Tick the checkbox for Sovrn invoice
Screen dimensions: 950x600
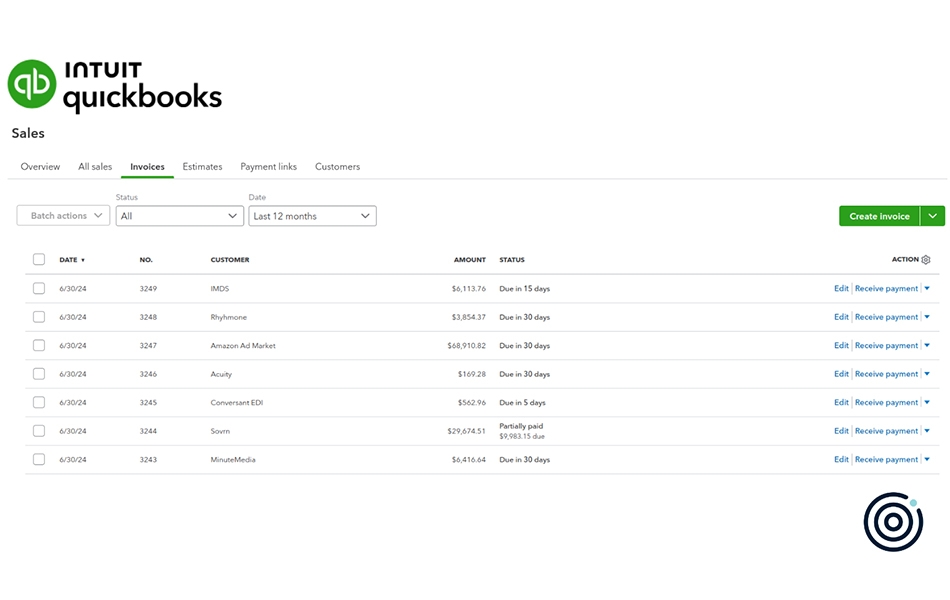[x=39, y=431]
